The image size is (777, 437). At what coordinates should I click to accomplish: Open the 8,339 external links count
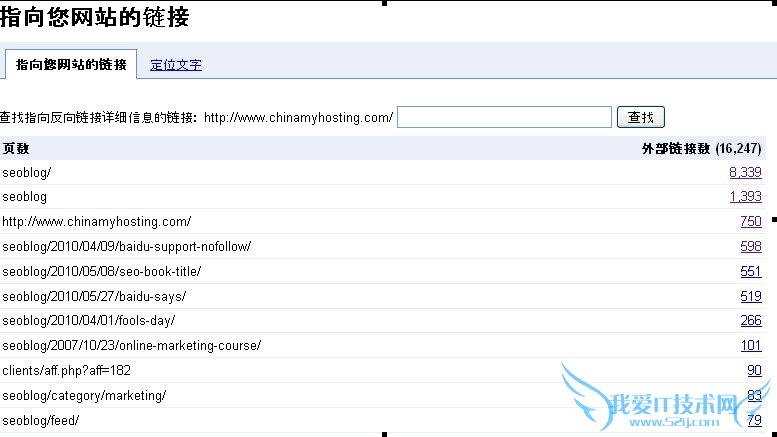(745, 172)
